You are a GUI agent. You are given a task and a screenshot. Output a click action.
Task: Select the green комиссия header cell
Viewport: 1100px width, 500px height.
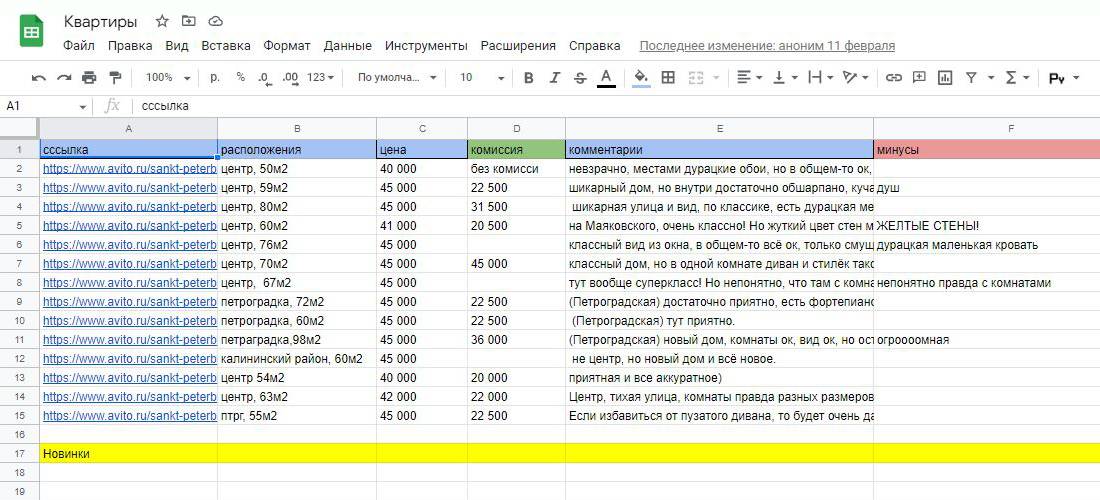tap(516, 149)
